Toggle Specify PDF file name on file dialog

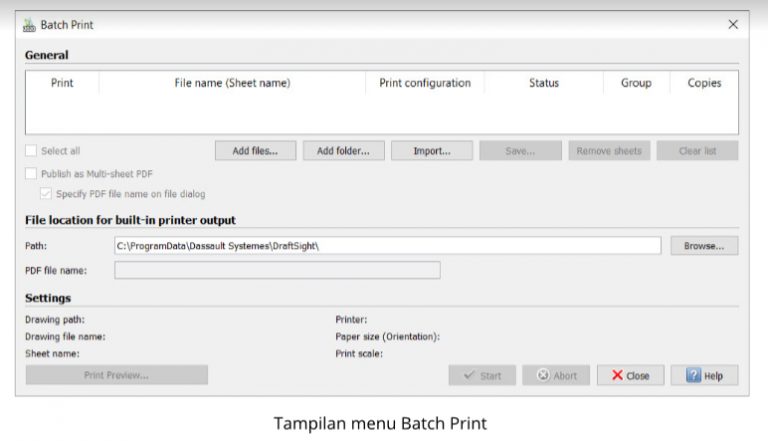pyautogui.click(x=46, y=194)
